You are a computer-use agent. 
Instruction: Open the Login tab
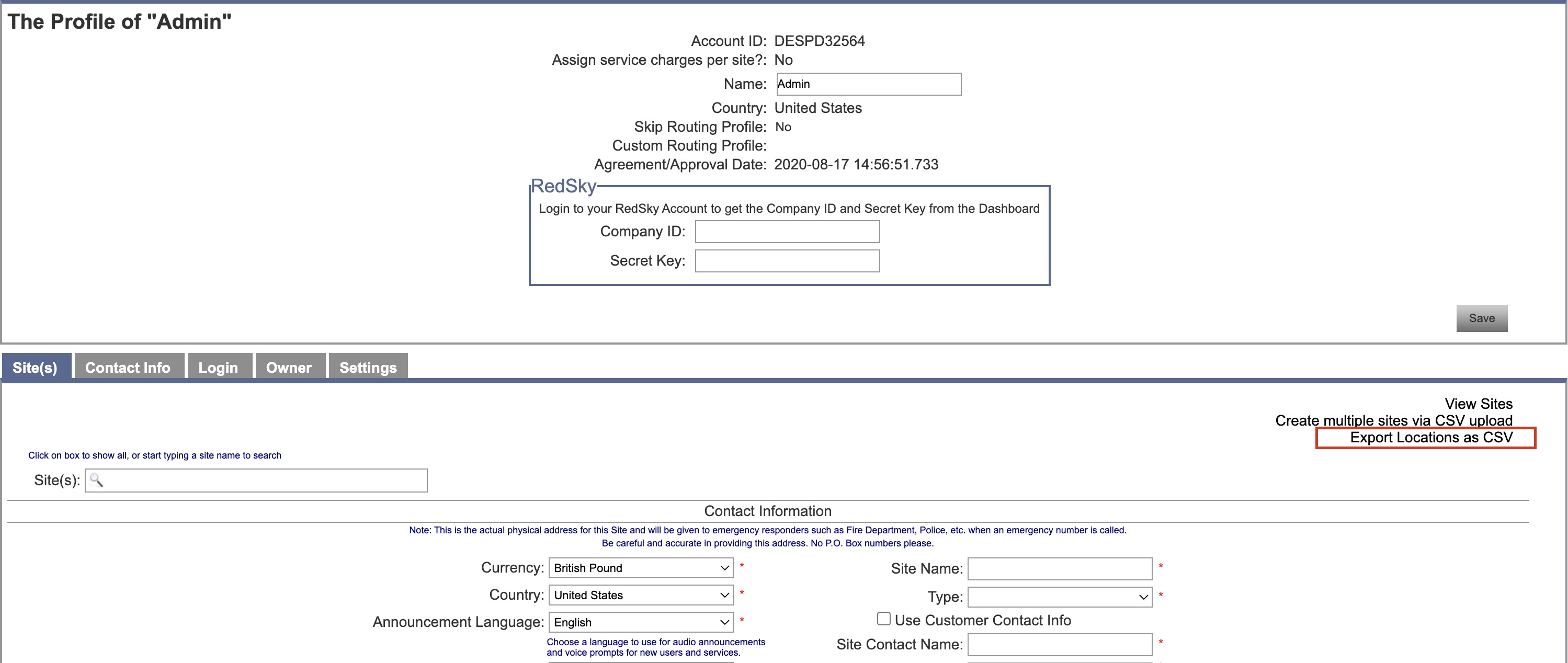click(x=218, y=367)
